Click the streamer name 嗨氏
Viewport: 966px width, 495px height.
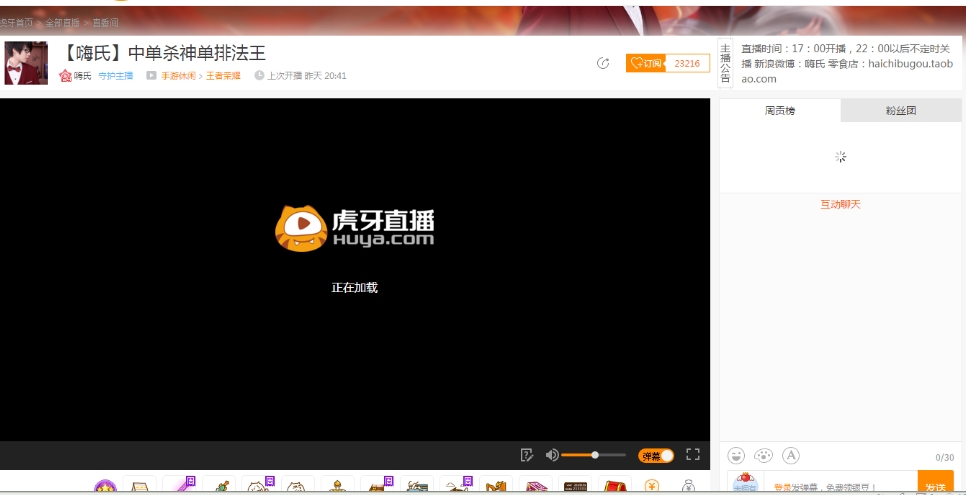click(x=83, y=76)
